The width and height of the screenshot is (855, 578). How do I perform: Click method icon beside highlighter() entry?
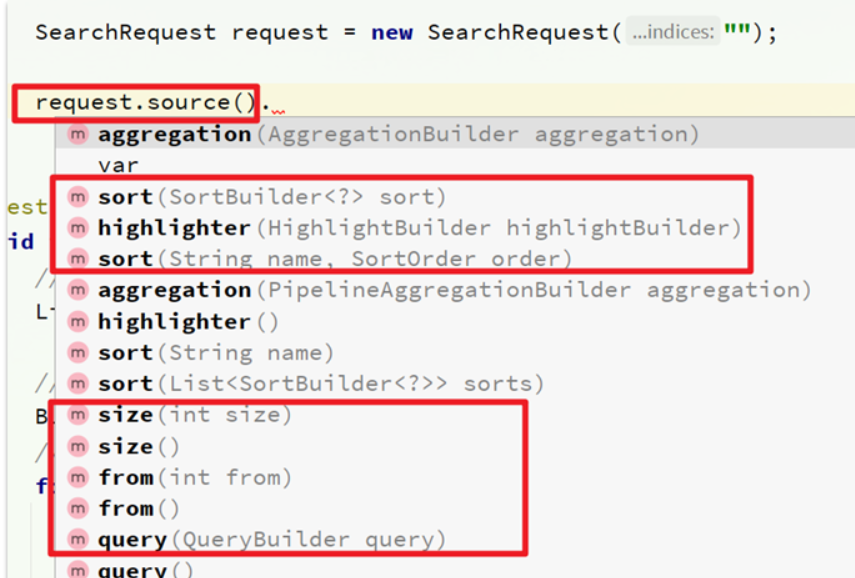[x=78, y=322]
